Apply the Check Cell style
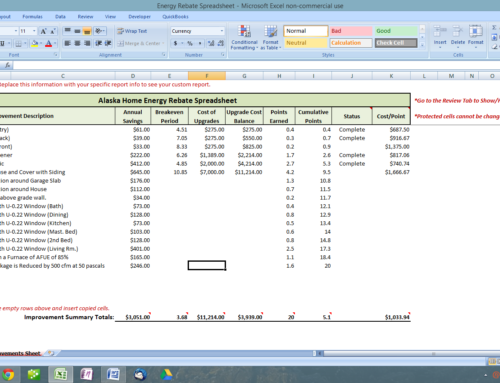 tap(396, 43)
